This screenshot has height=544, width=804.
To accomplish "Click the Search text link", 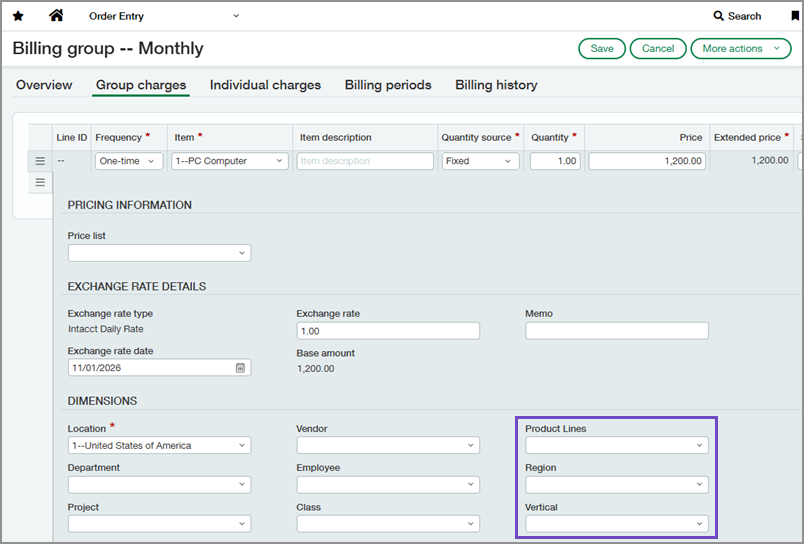I will pos(745,16).
